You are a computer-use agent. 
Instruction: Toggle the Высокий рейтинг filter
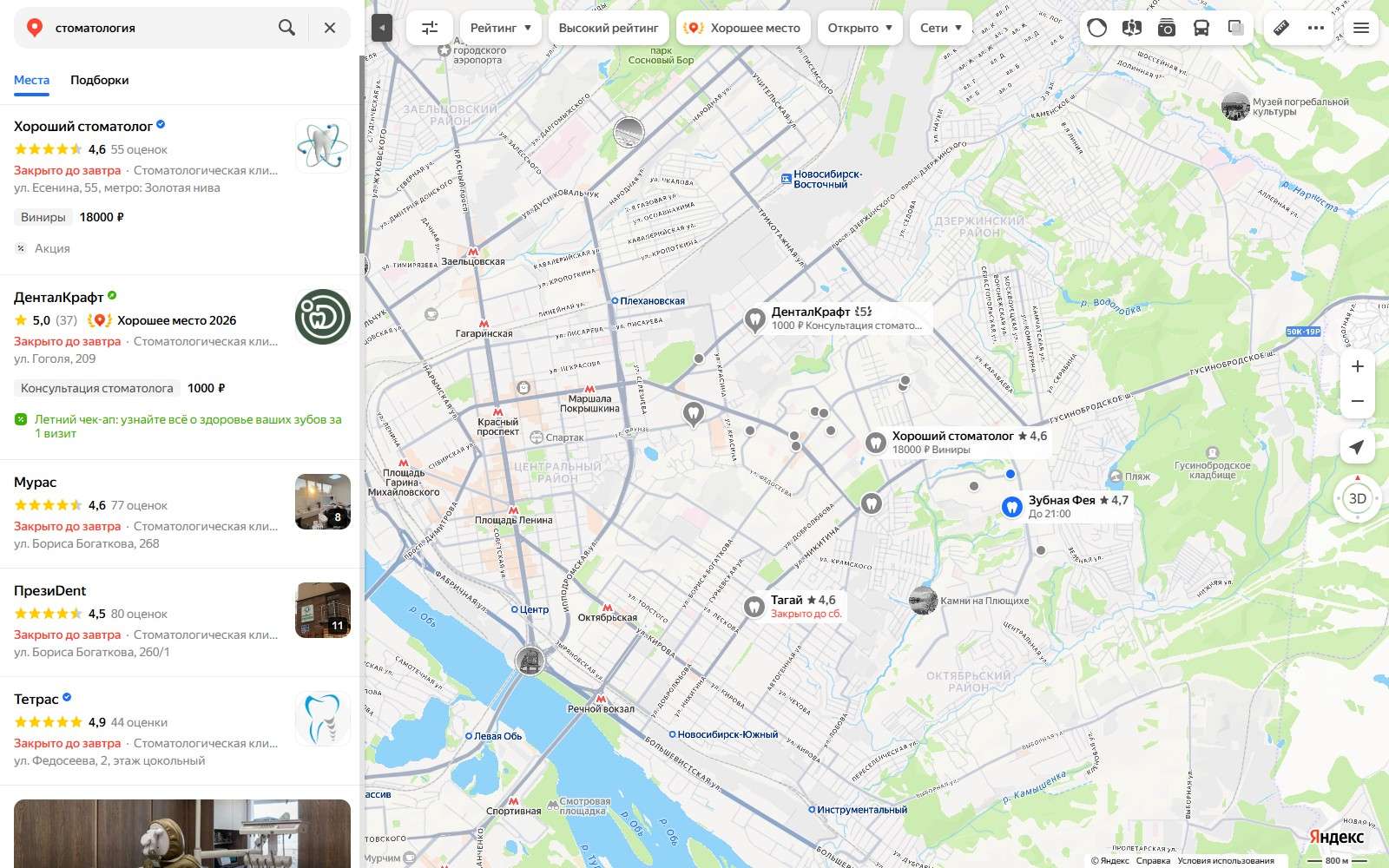point(609,28)
